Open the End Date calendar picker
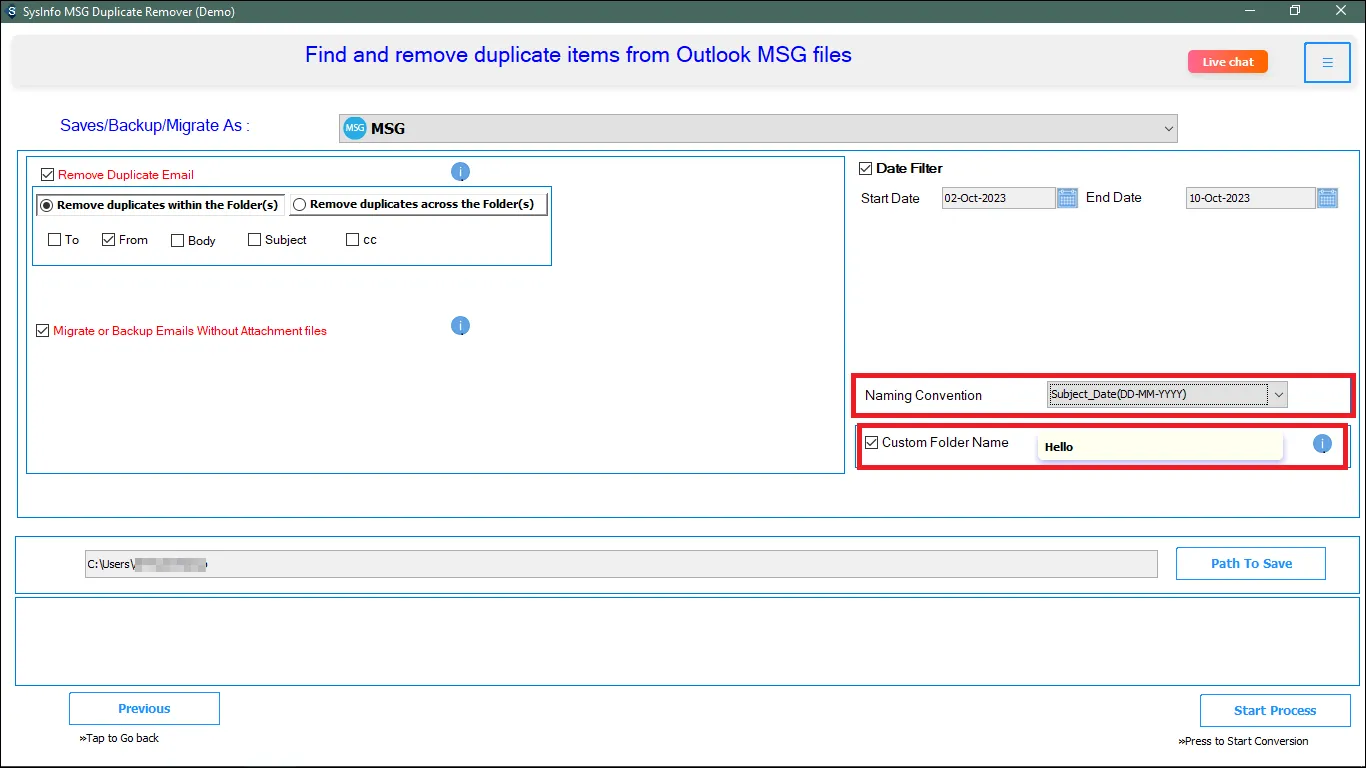The image size is (1366, 768). pyautogui.click(x=1327, y=198)
